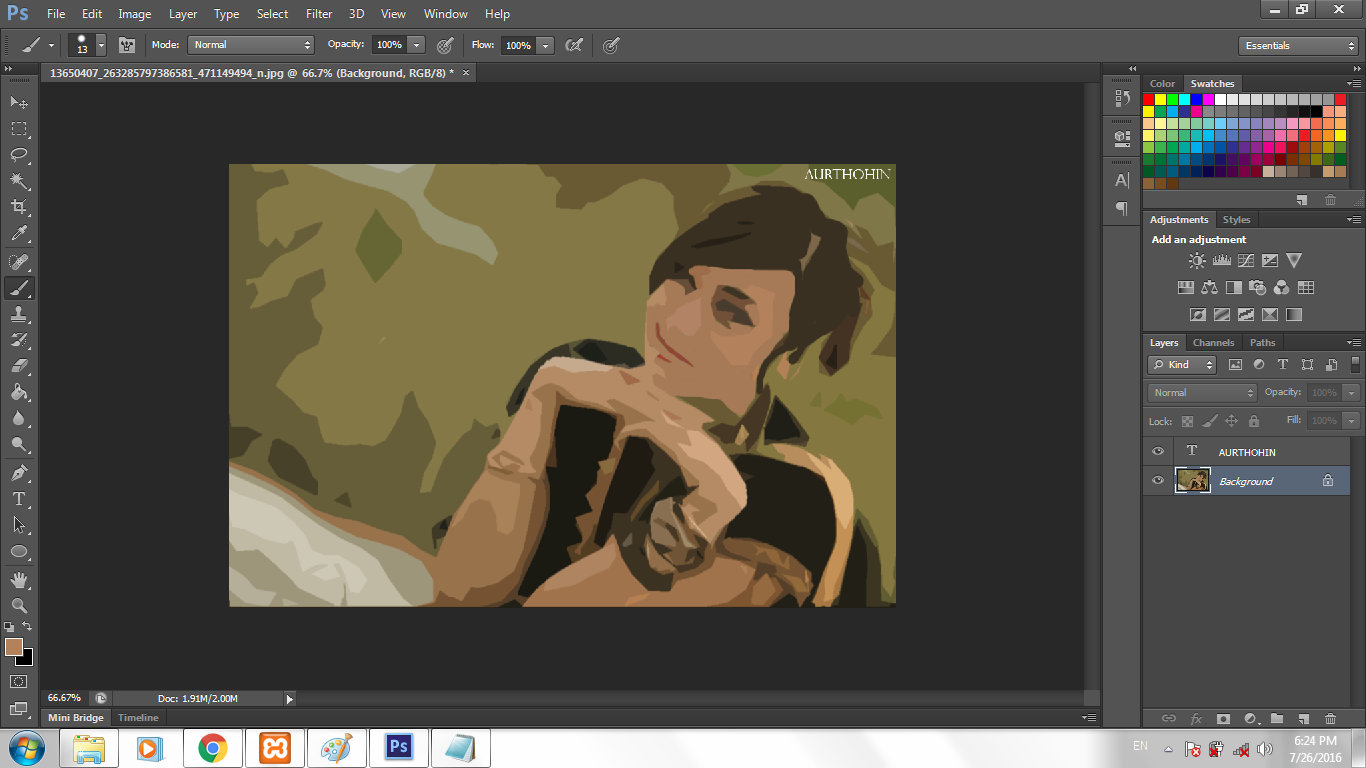Open the Layer menu
Screen dimensions: 1366x768
(x=183, y=14)
